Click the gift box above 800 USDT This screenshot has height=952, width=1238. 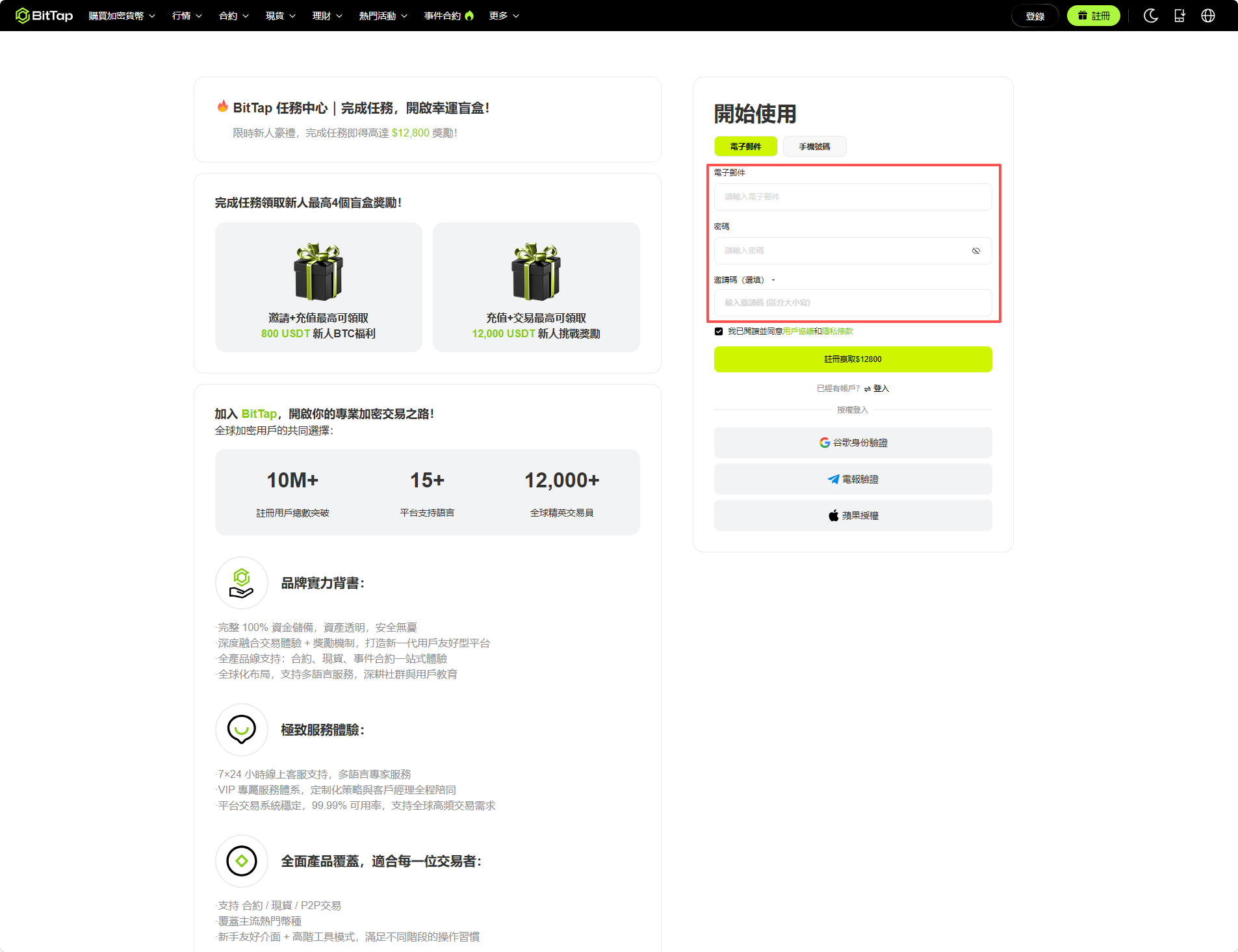coord(318,272)
